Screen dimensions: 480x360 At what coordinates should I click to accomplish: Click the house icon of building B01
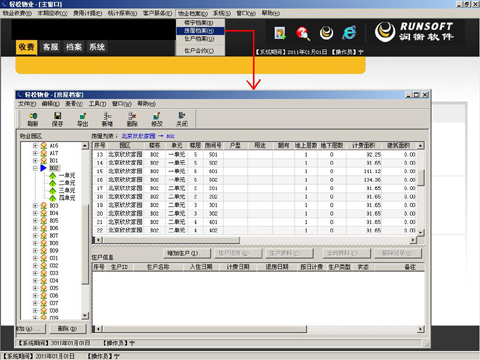(44, 161)
